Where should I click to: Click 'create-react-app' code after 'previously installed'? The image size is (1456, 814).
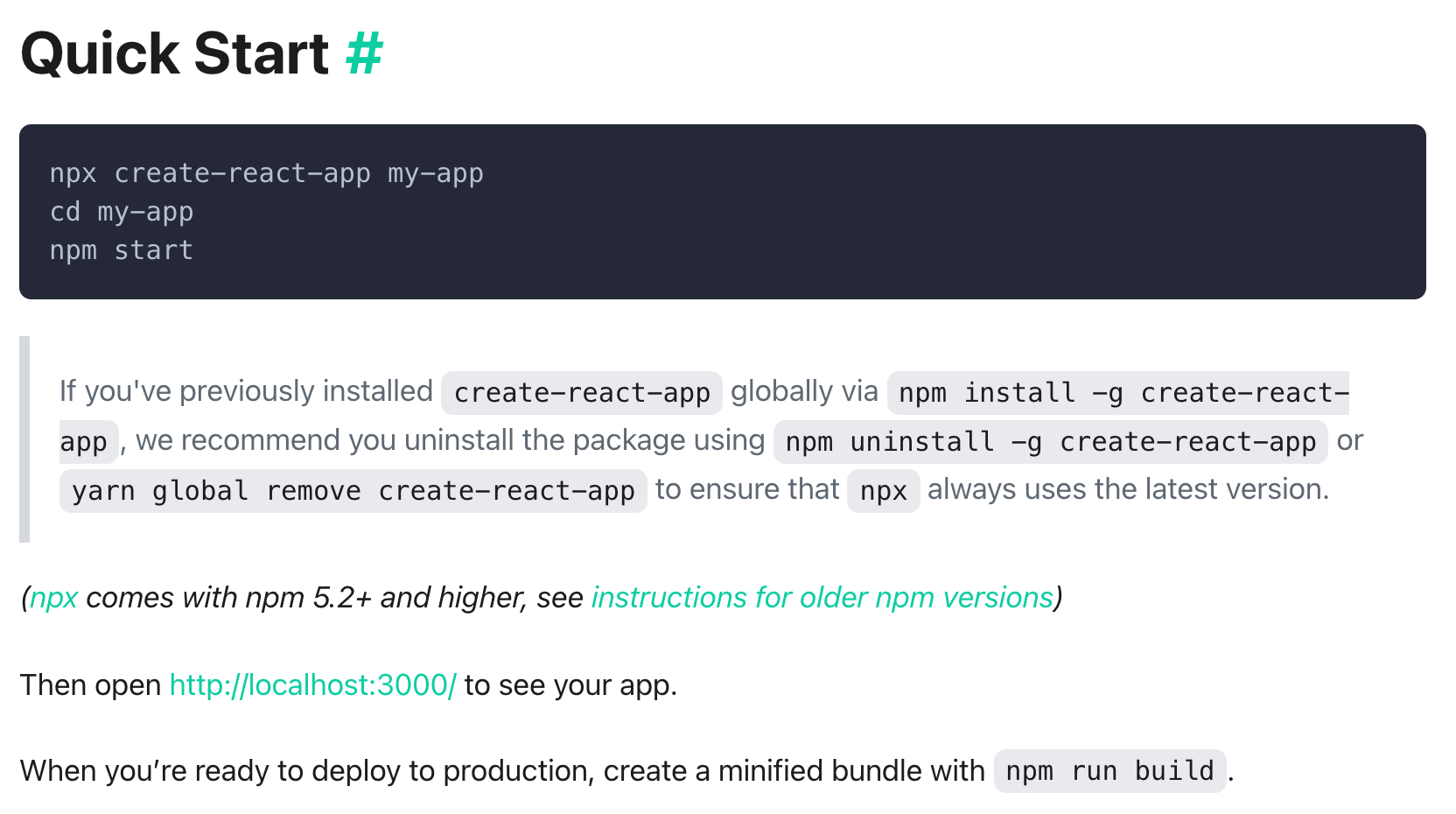click(x=582, y=393)
